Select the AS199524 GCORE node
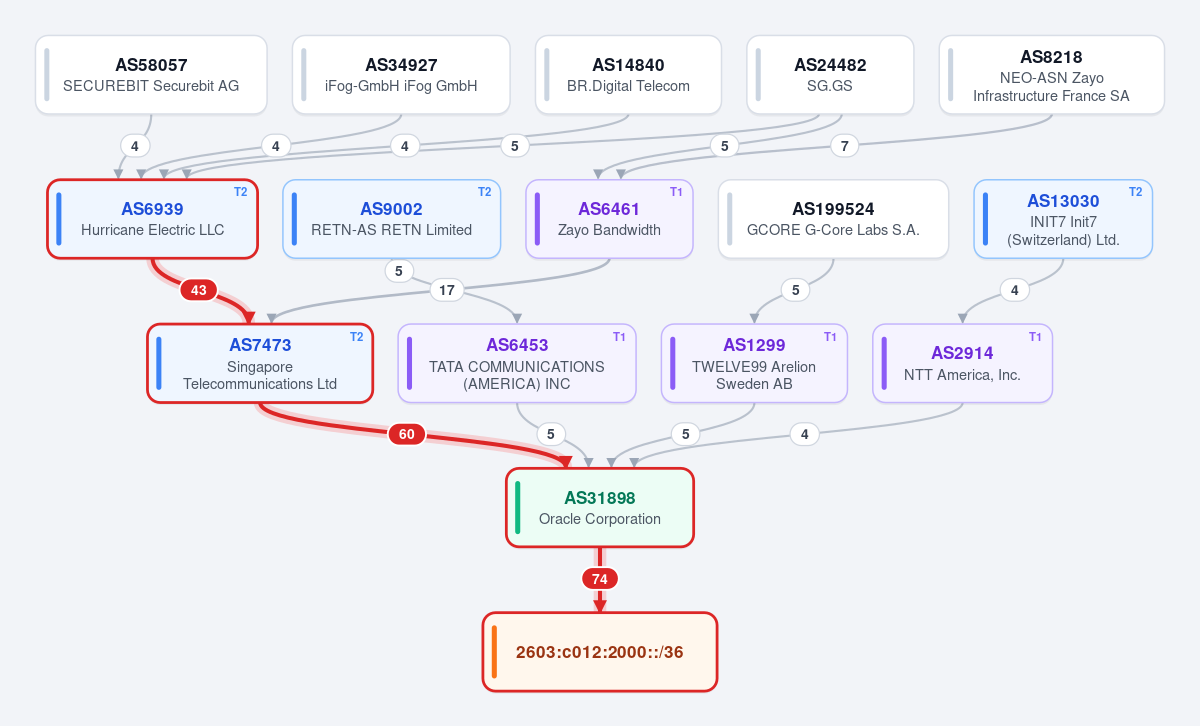The height and width of the screenshot is (726, 1200). click(833, 219)
